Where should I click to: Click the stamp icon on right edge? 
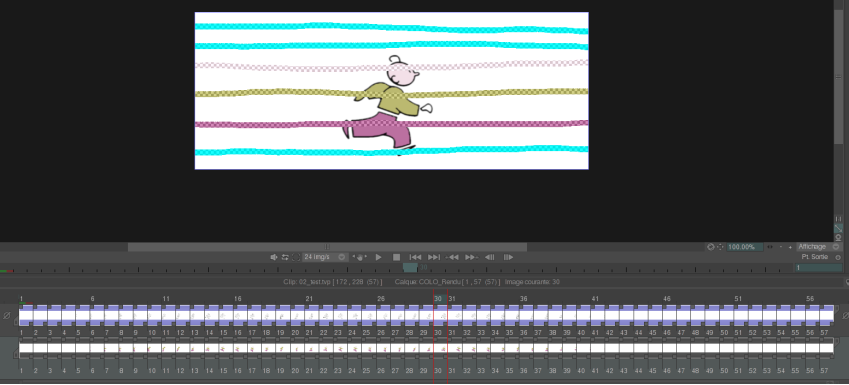838,238
